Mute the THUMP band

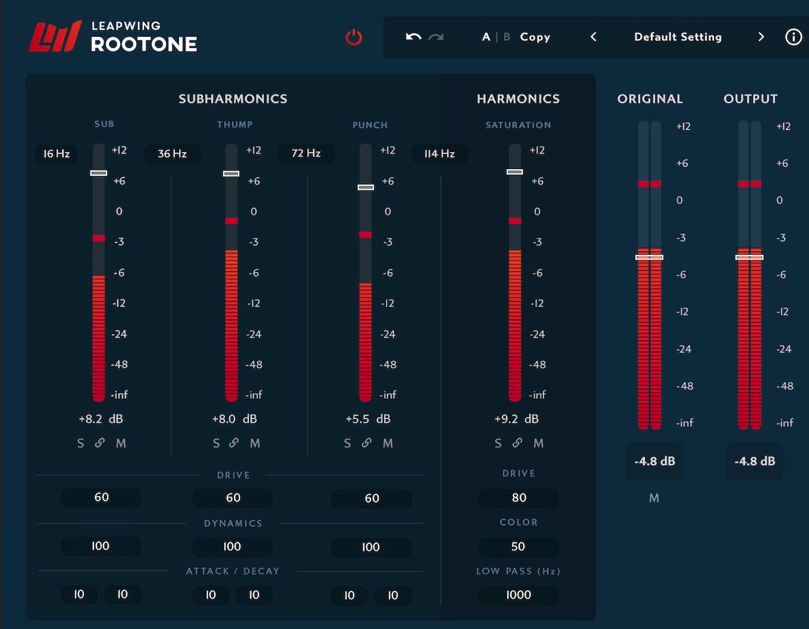coord(254,443)
